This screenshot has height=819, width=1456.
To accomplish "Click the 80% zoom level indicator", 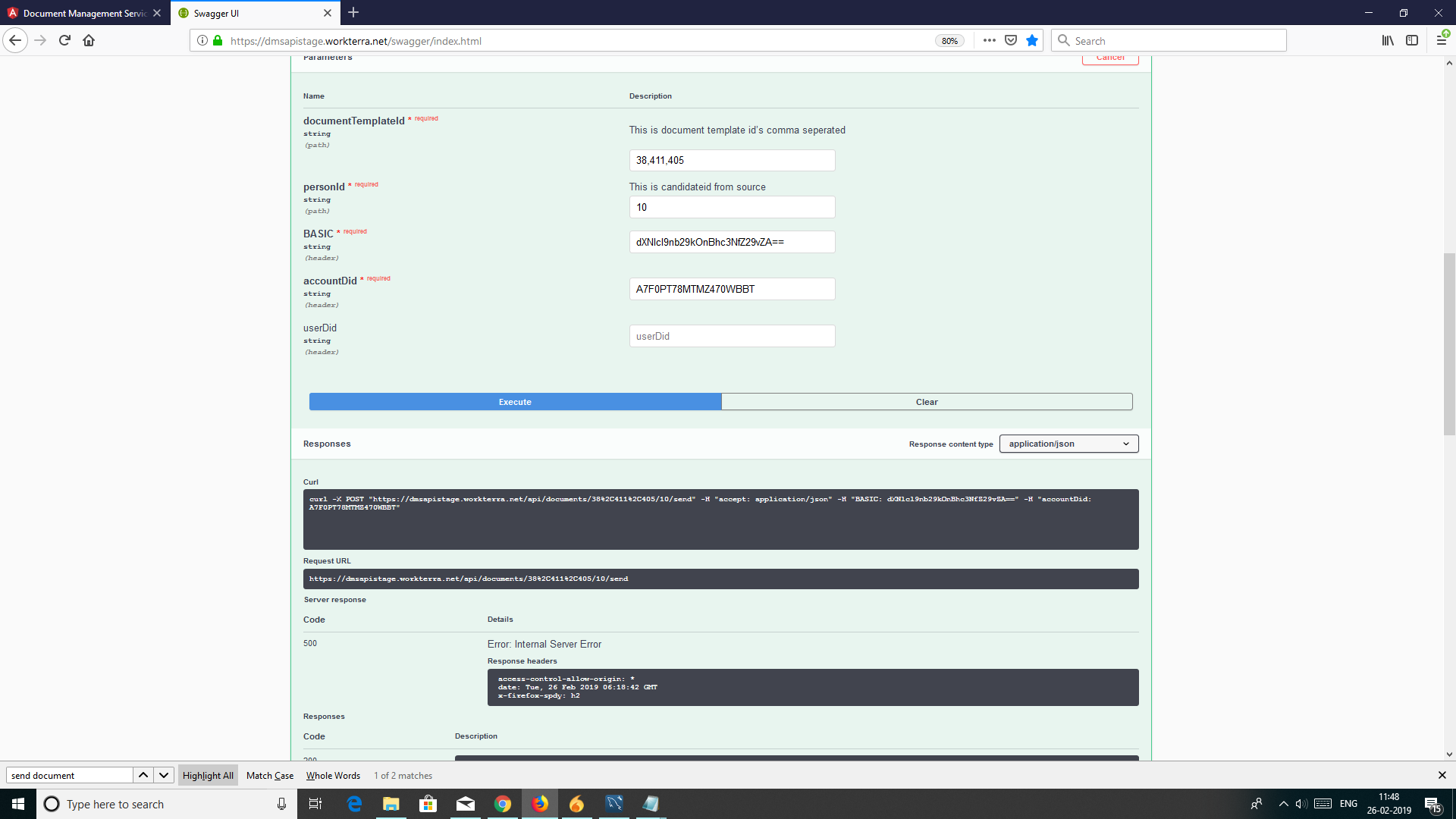I will click(x=949, y=41).
